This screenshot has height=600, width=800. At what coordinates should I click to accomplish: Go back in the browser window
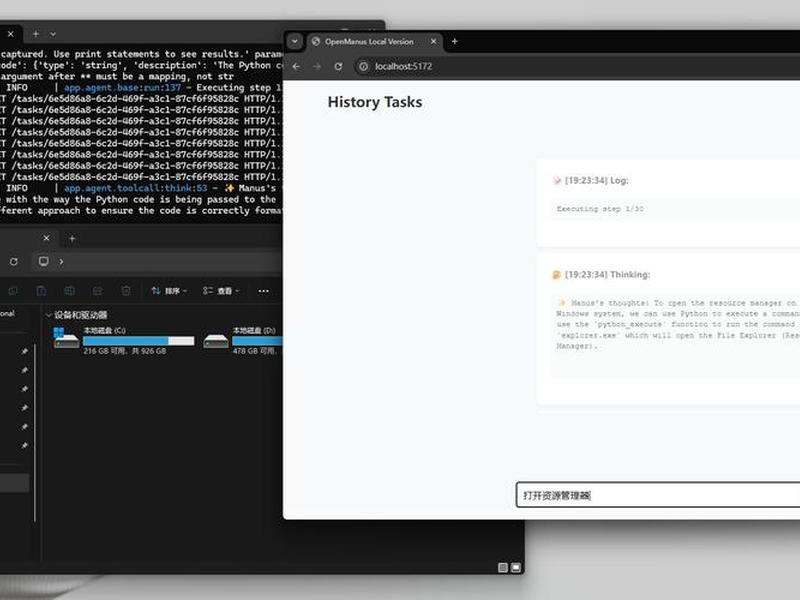click(x=296, y=66)
